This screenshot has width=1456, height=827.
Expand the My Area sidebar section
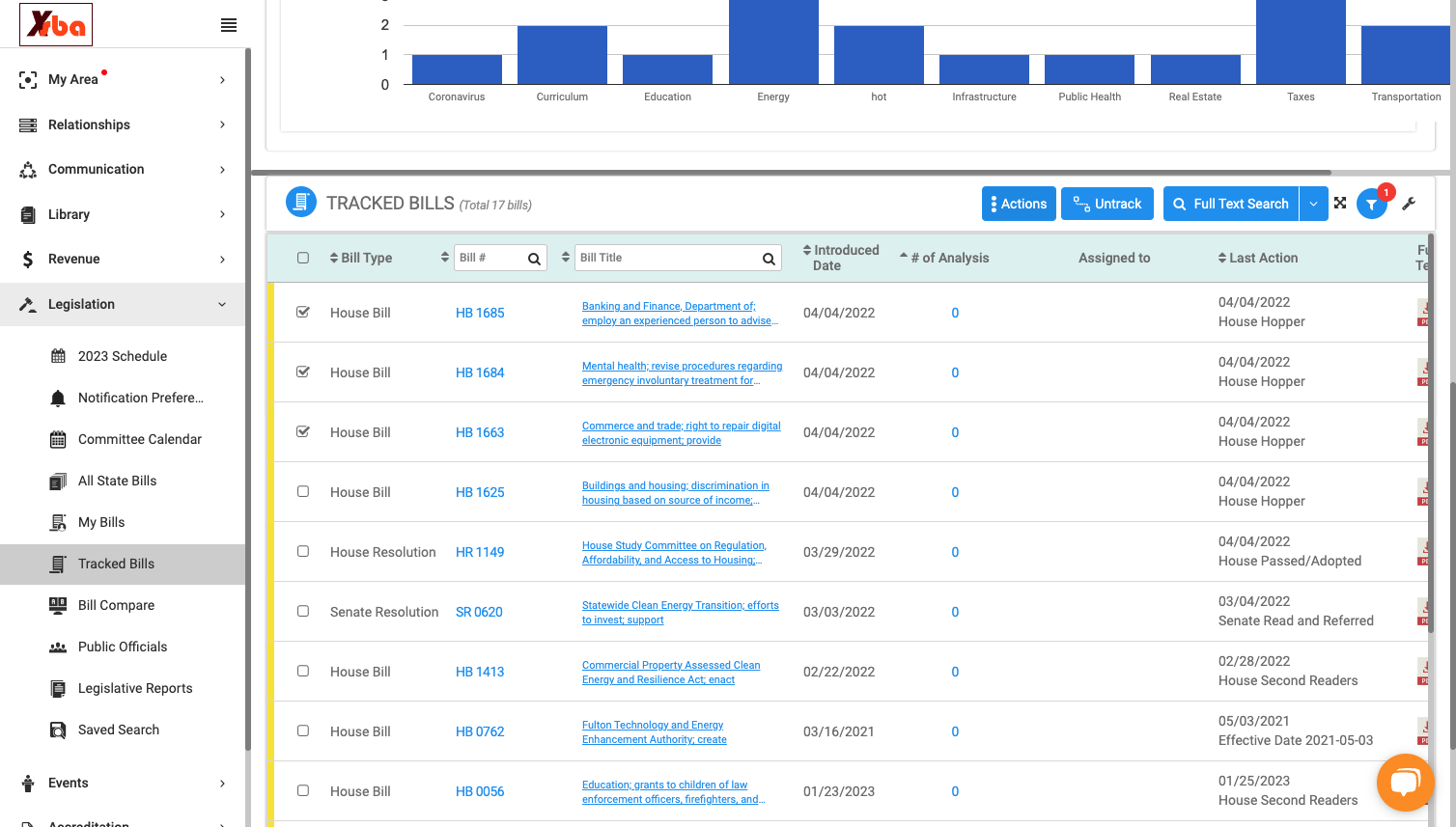124,80
